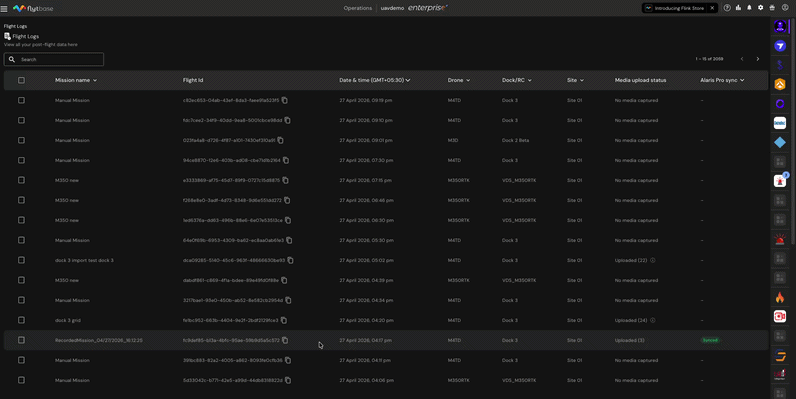Copy flight ID of the 09:01 pm flight

pyautogui.click(x=281, y=140)
